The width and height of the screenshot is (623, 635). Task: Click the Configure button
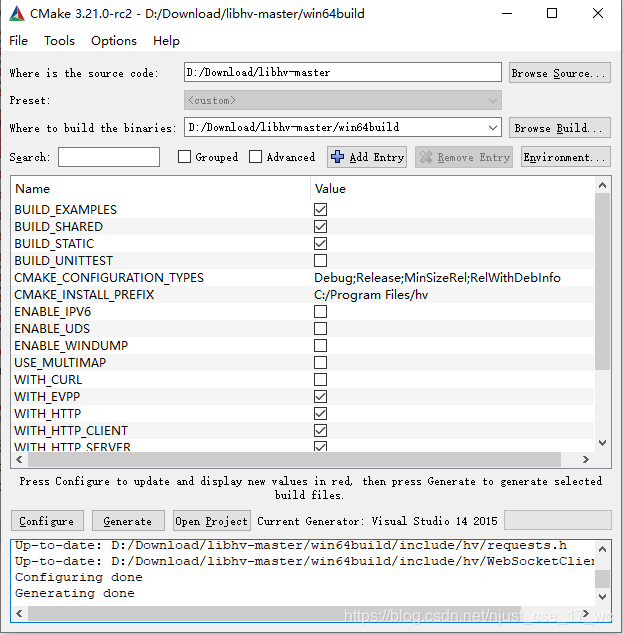(x=47, y=521)
